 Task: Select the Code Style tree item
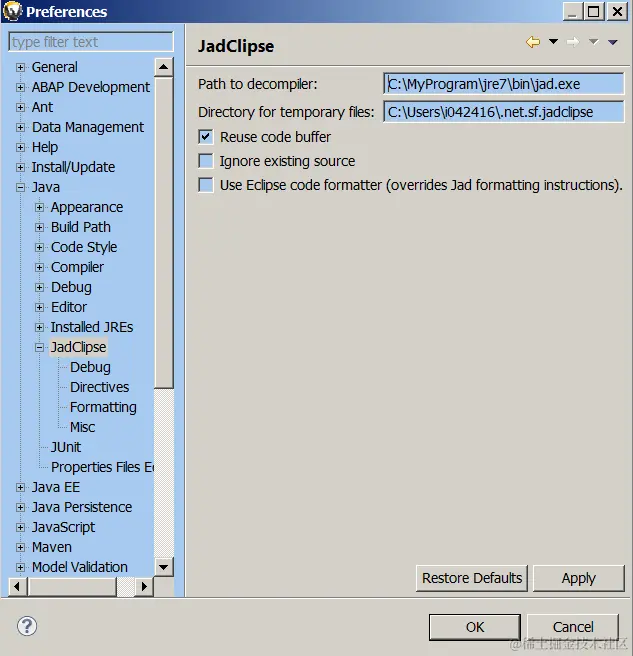(84, 247)
